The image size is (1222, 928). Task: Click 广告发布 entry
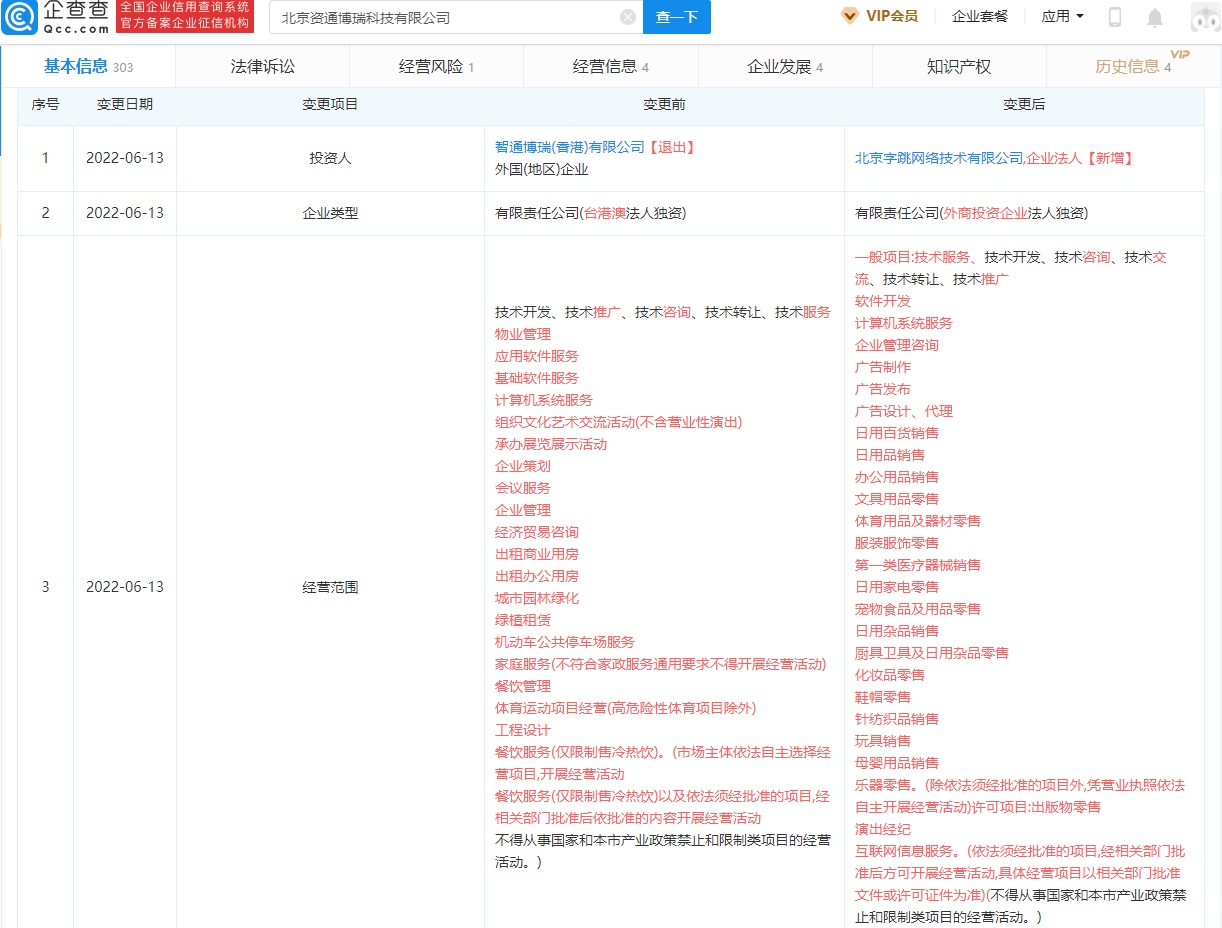coord(883,389)
